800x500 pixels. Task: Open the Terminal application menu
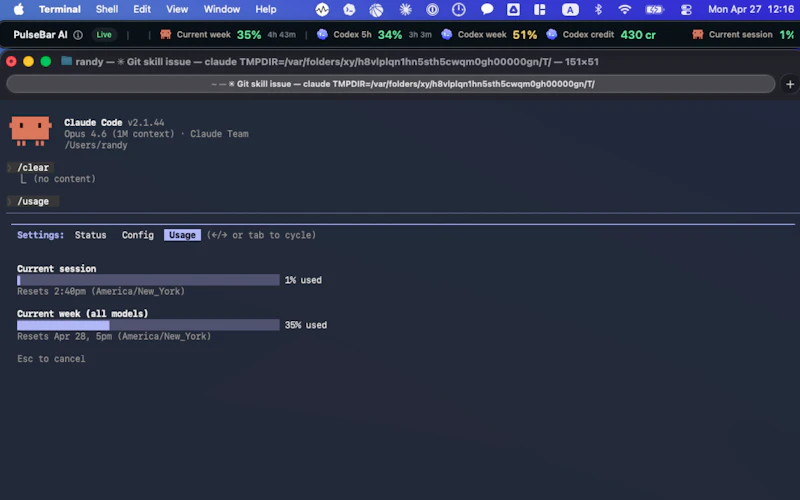pos(60,9)
